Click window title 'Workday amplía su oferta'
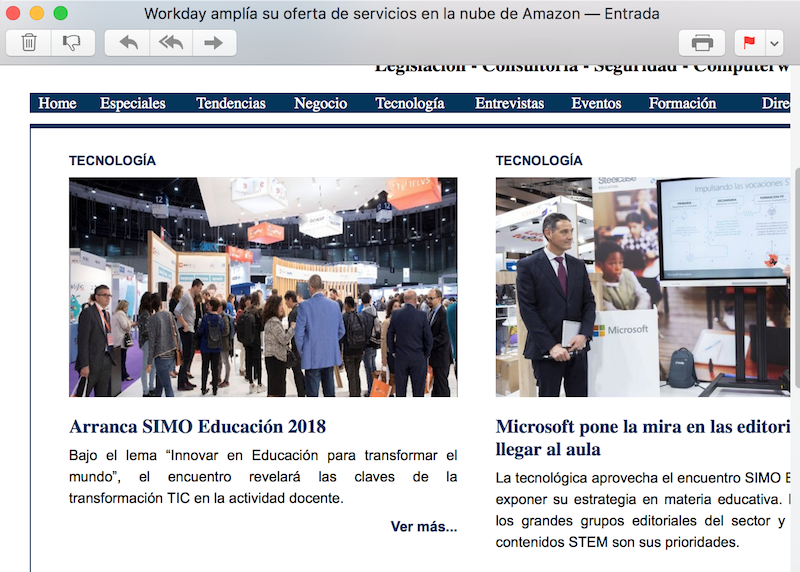The width and height of the screenshot is (800, 572). (x=402, y=13)
